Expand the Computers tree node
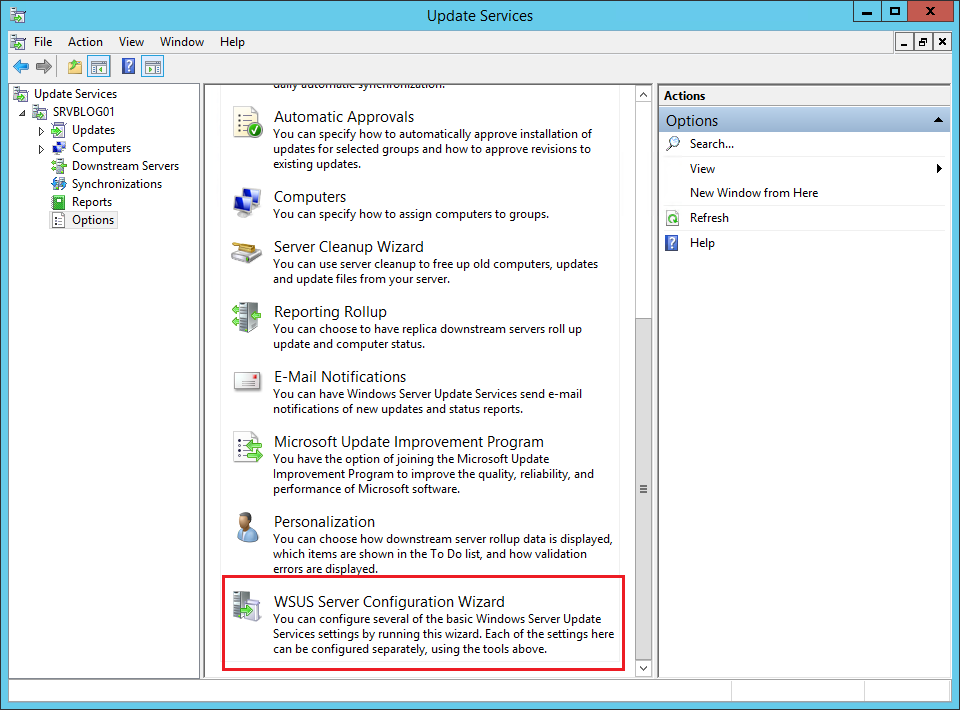960x710 pixels. click(x=41, y=149)
